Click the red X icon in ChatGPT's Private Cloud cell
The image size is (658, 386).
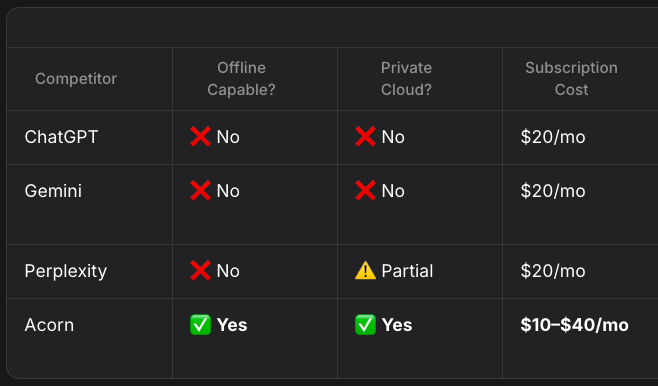pyautogui.click(x=365, y=137)
